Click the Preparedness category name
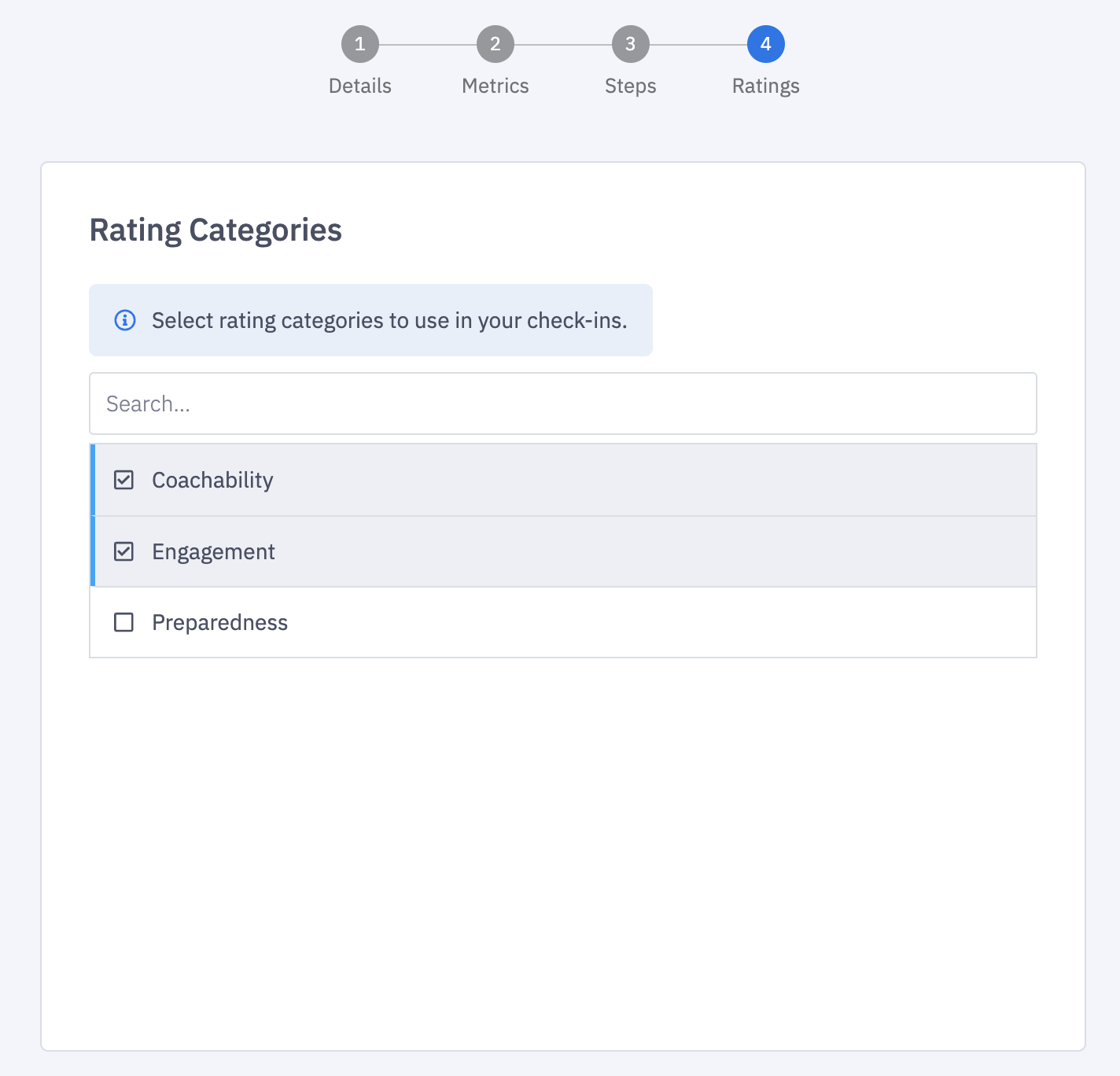The height and width of the screenshot is (1076, 1120). click(x=219, y=622)
